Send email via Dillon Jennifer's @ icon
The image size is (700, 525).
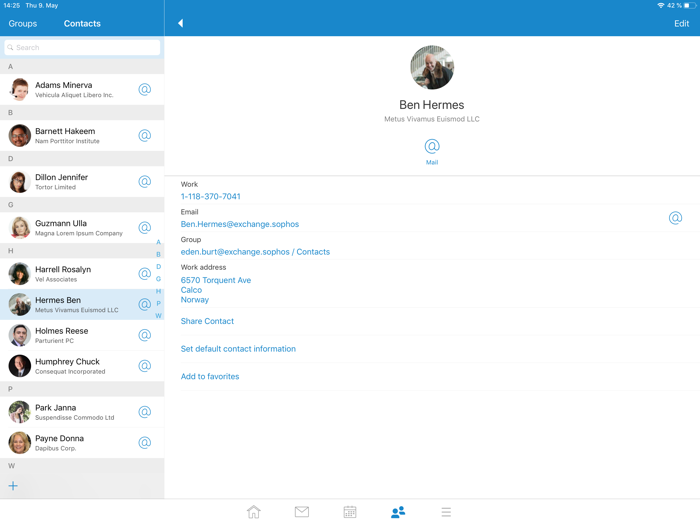[x=144, y=181]
